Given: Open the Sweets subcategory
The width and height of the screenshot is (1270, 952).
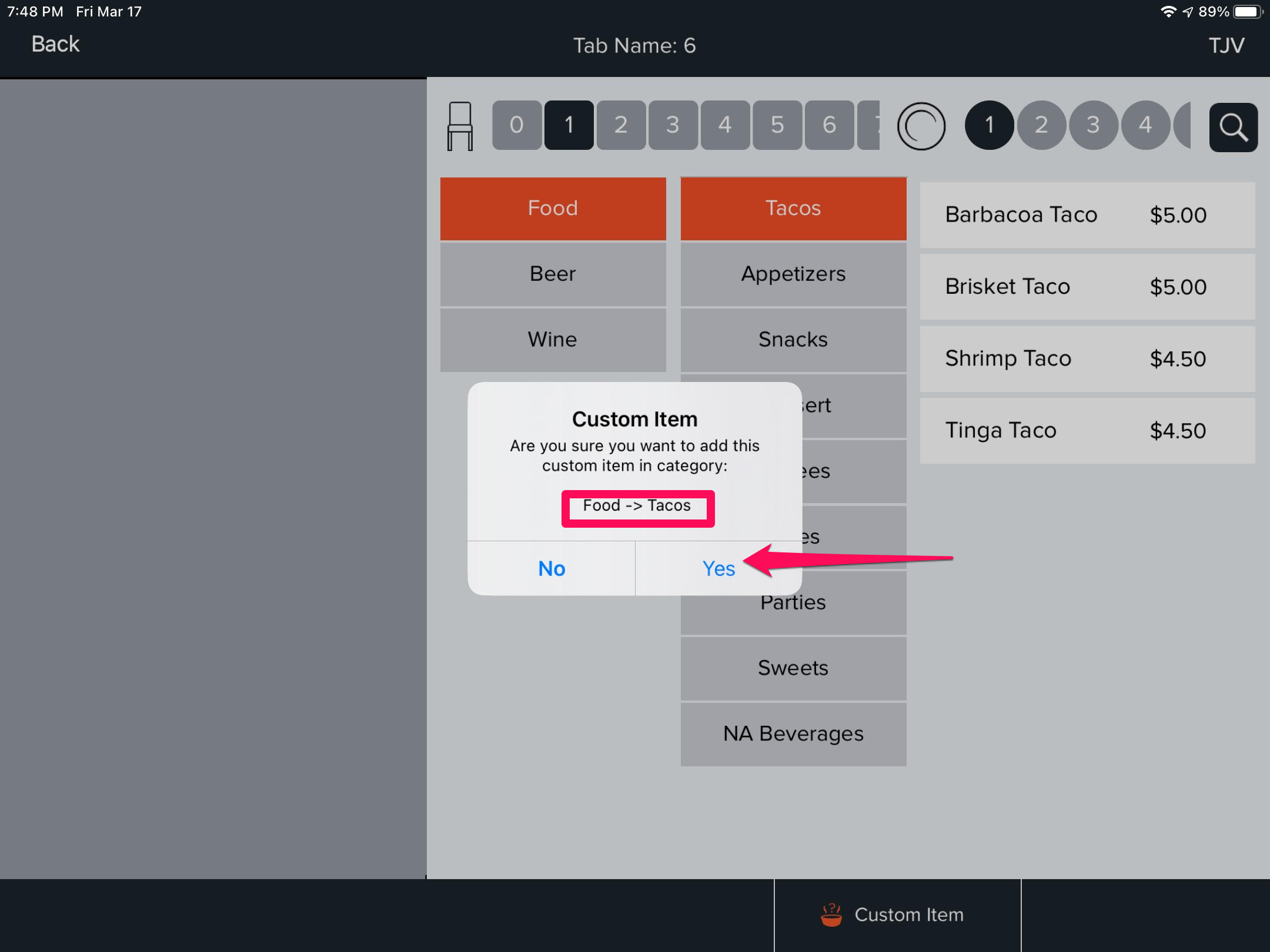Looking at the screenshot, I should point(793,668).
